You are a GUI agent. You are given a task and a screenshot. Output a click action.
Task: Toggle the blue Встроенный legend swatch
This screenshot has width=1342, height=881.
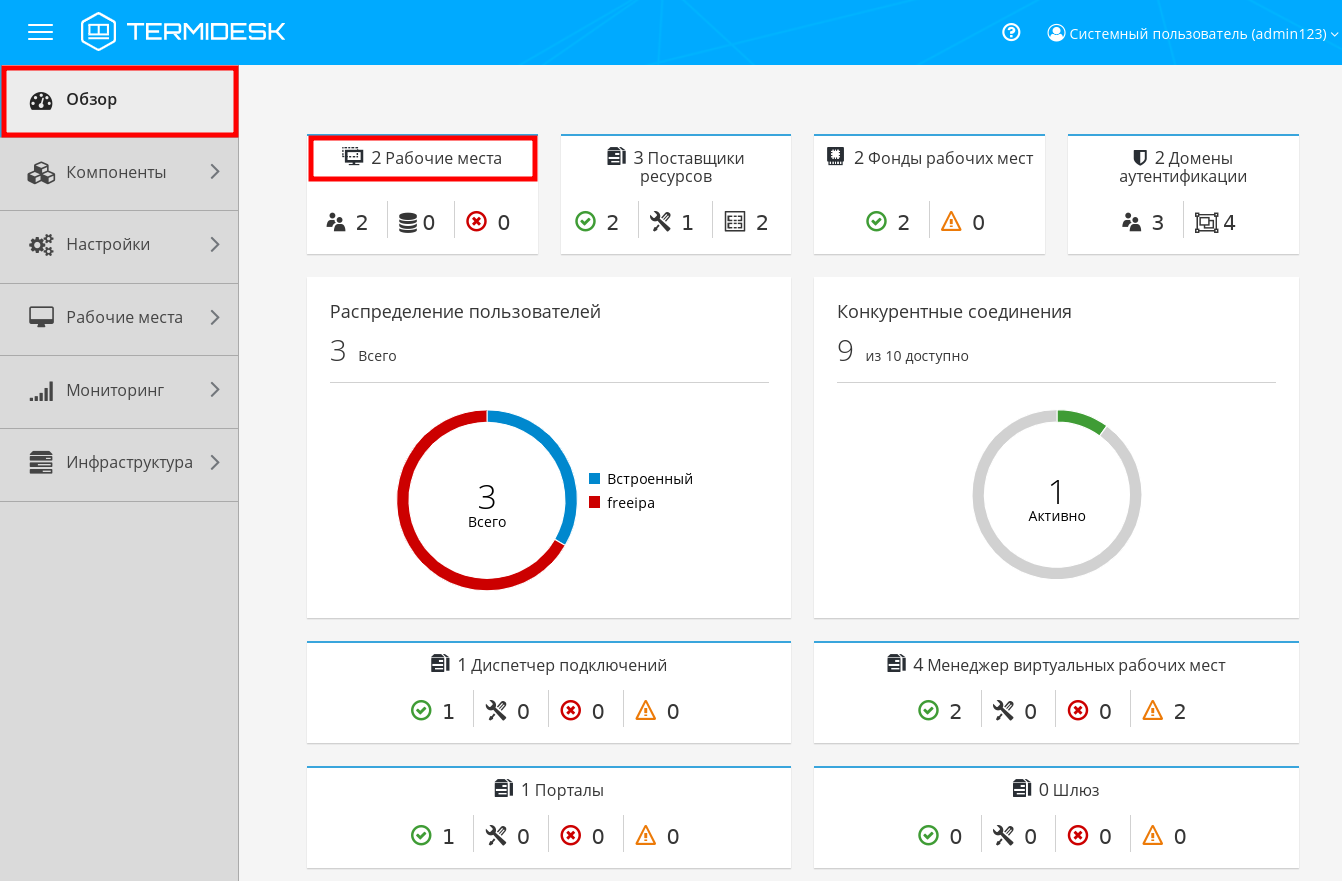(594, 479)
